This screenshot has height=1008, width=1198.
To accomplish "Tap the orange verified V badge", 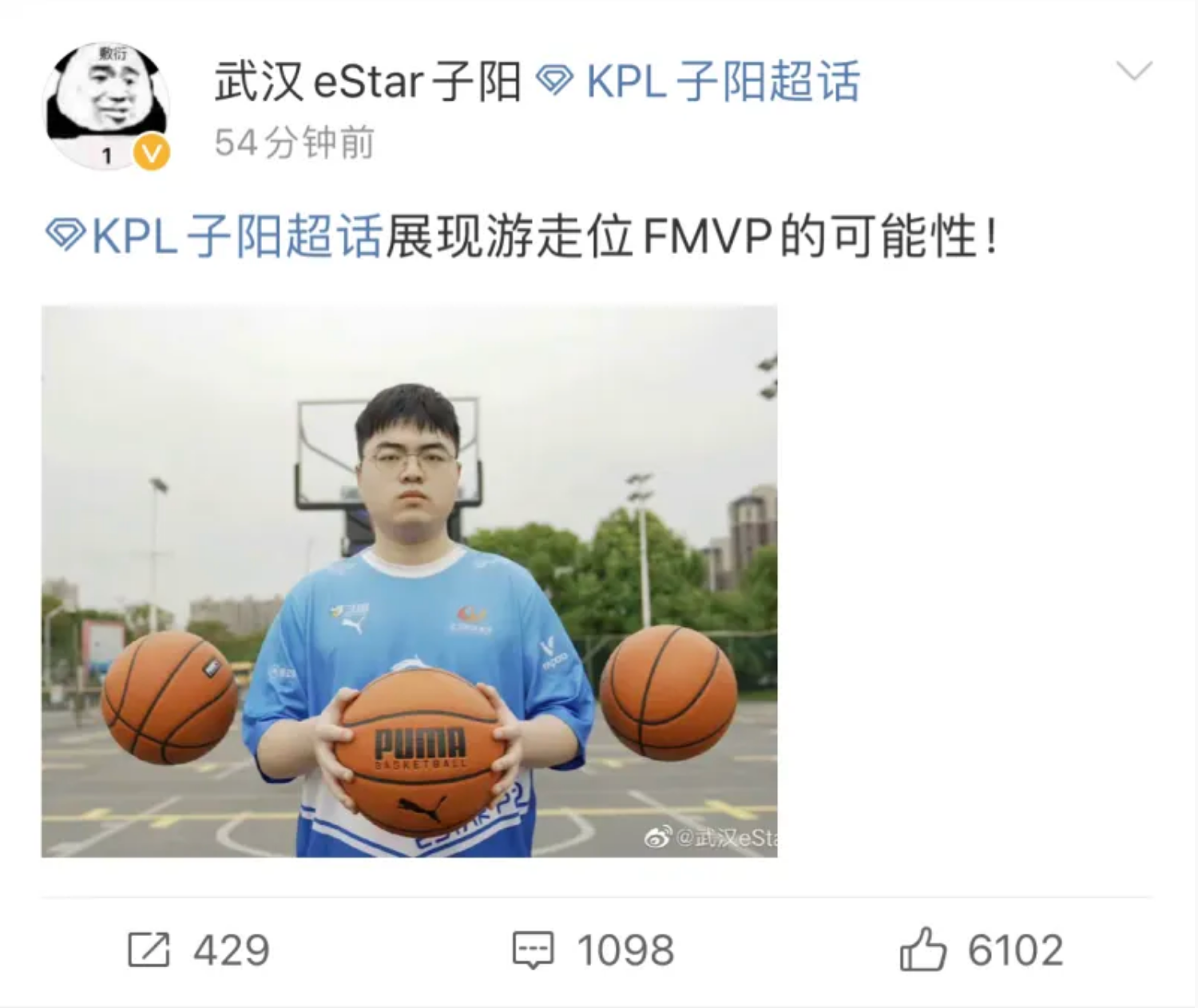I will coord(151,153).
